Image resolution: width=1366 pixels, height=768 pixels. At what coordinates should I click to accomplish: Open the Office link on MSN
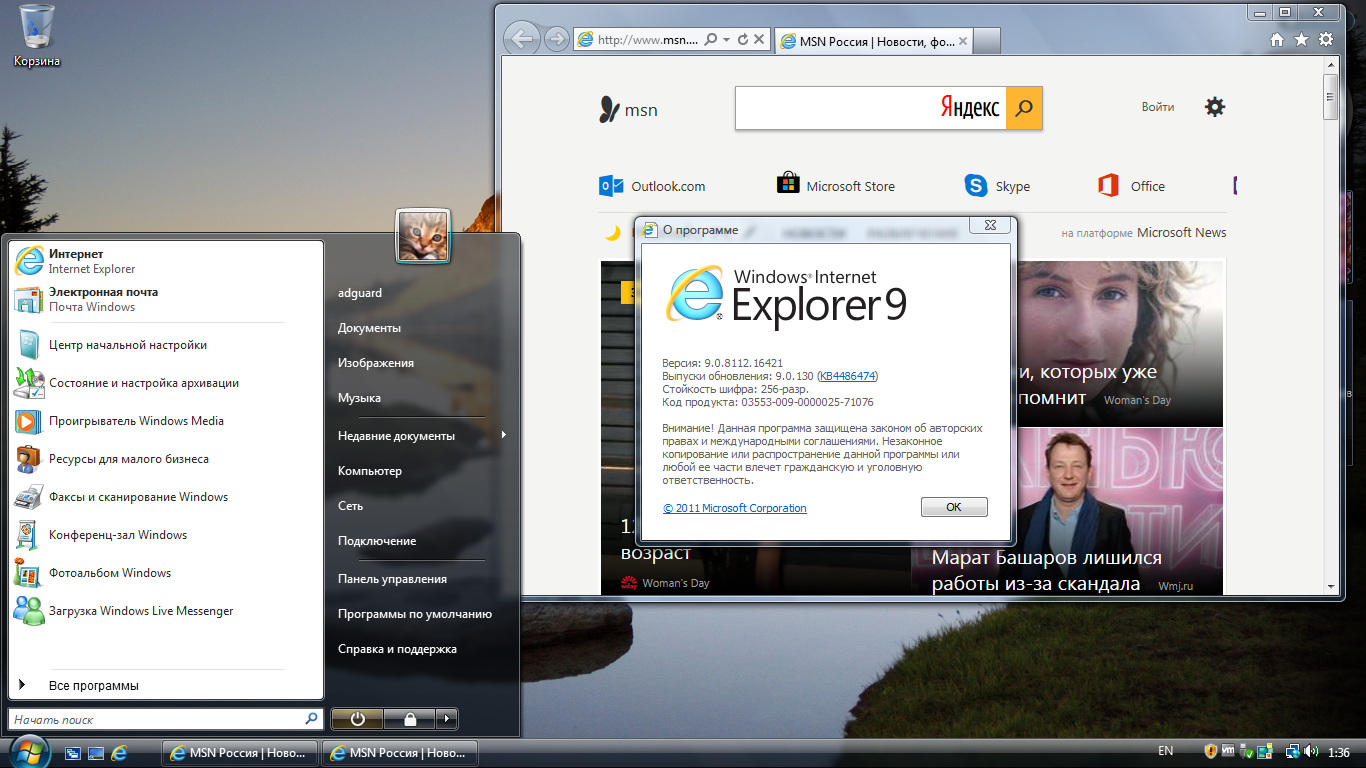[1131, 186]
